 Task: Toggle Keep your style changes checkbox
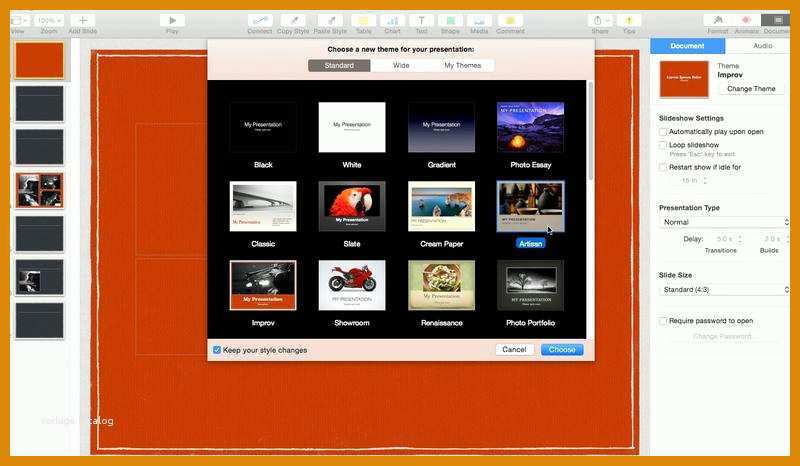(217, 350)
